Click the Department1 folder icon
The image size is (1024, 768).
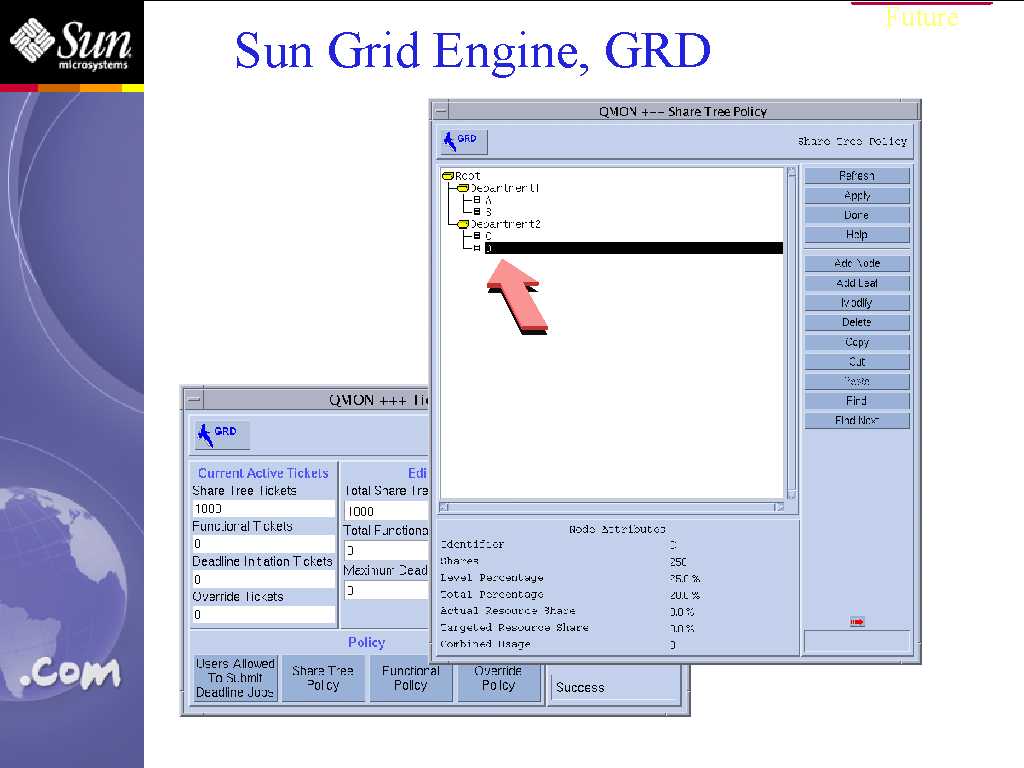(x=462, y=188)
